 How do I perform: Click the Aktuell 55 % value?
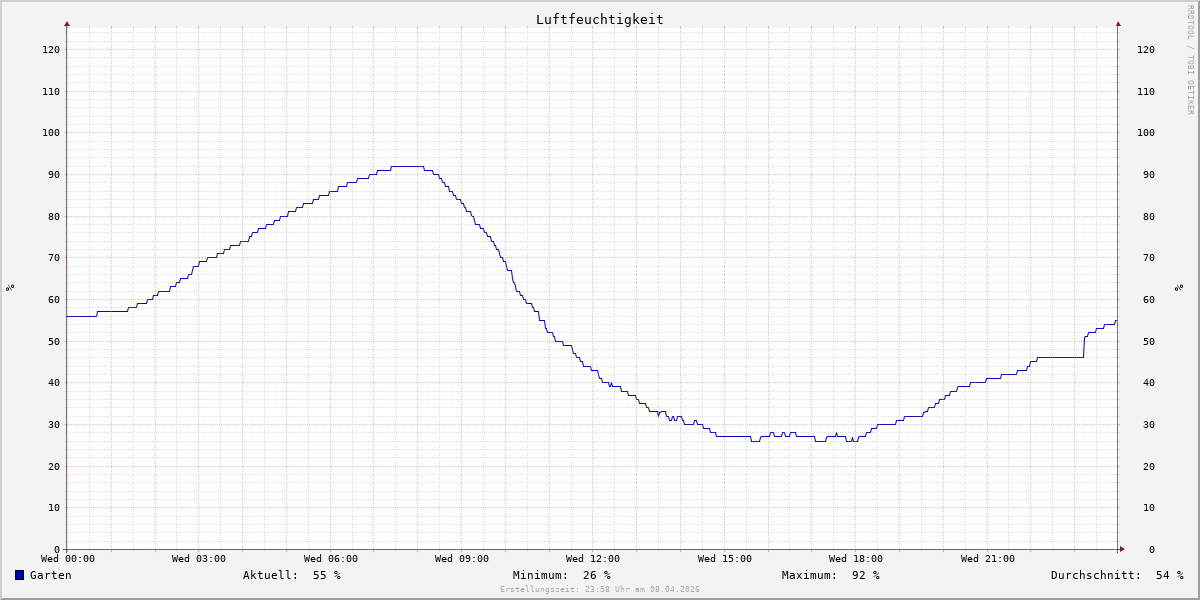tap(291, 575)
